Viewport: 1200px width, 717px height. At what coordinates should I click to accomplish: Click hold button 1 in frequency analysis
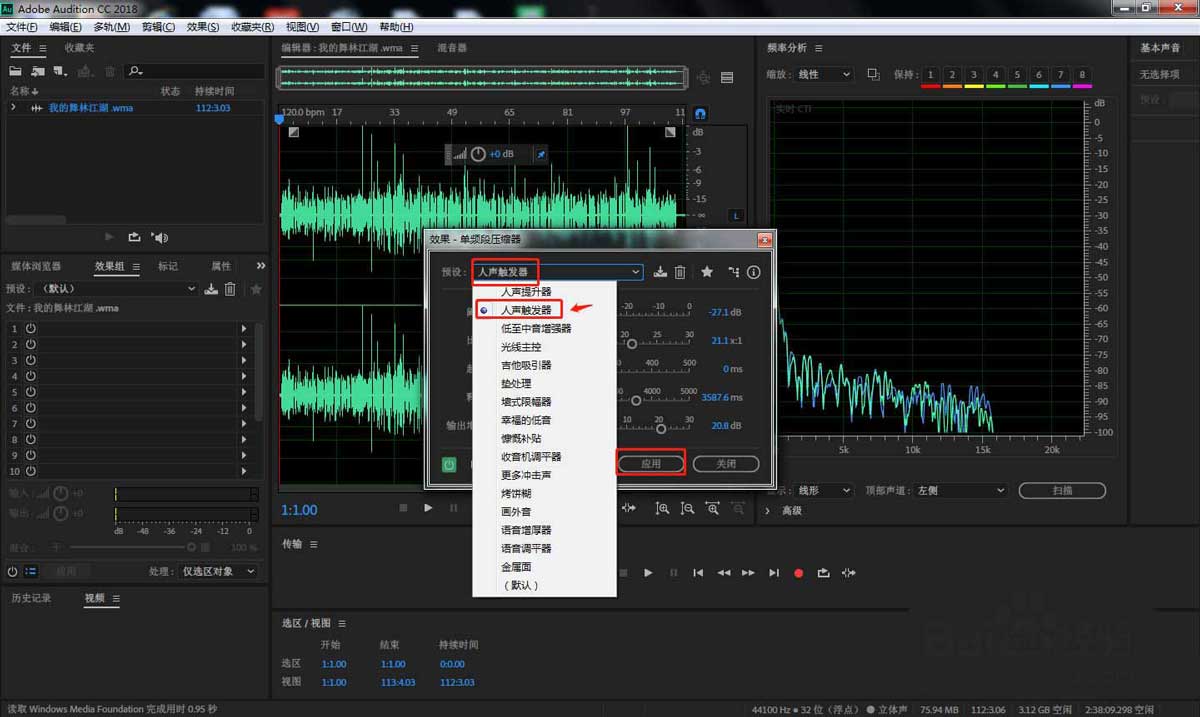[x=930, y=75]
